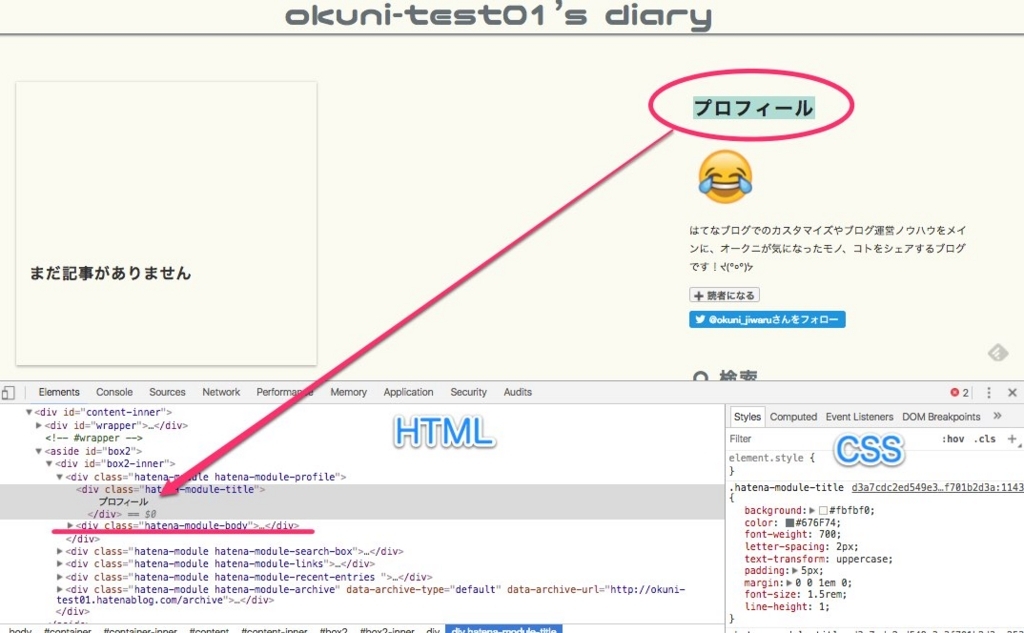1024x633 pixels.
Task: Expand the hatena-module-archive node
Action: 59,589
